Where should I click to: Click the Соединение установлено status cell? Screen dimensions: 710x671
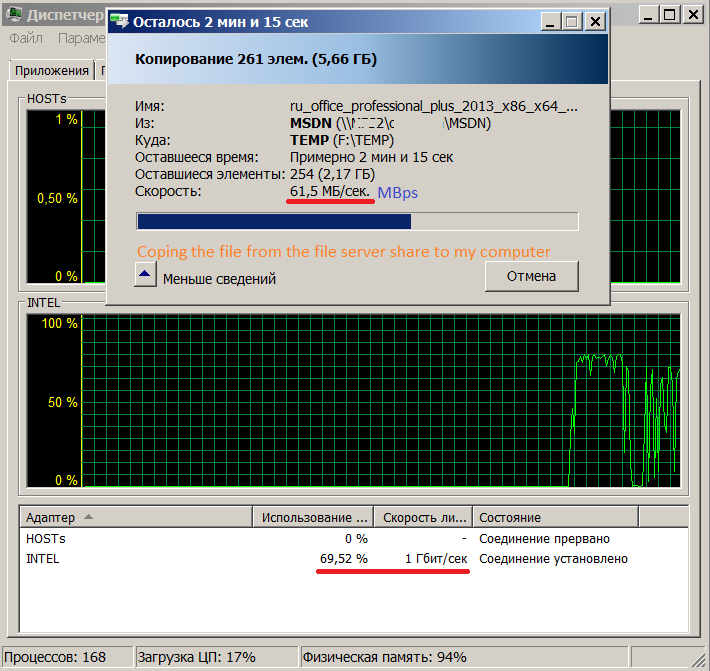553,559
